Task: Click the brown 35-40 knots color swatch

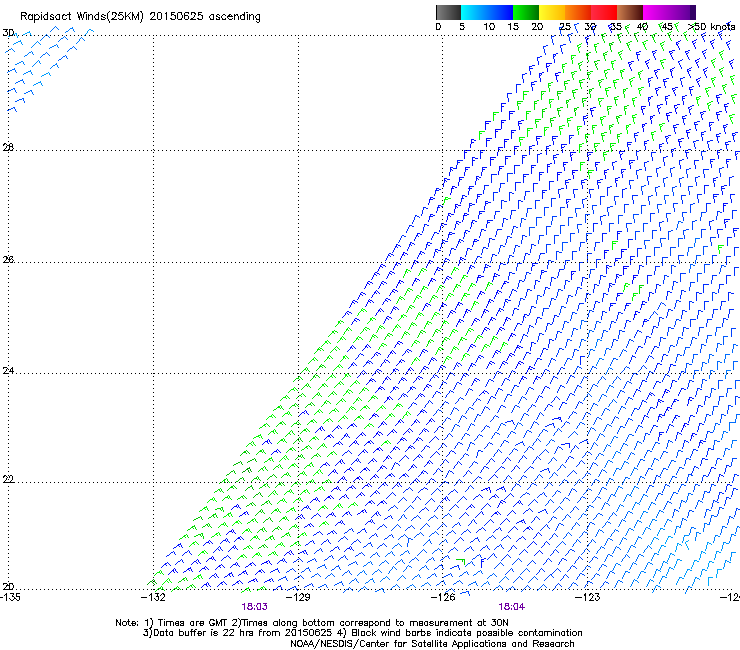Action: pyautogui.click(x=630, y=12)
